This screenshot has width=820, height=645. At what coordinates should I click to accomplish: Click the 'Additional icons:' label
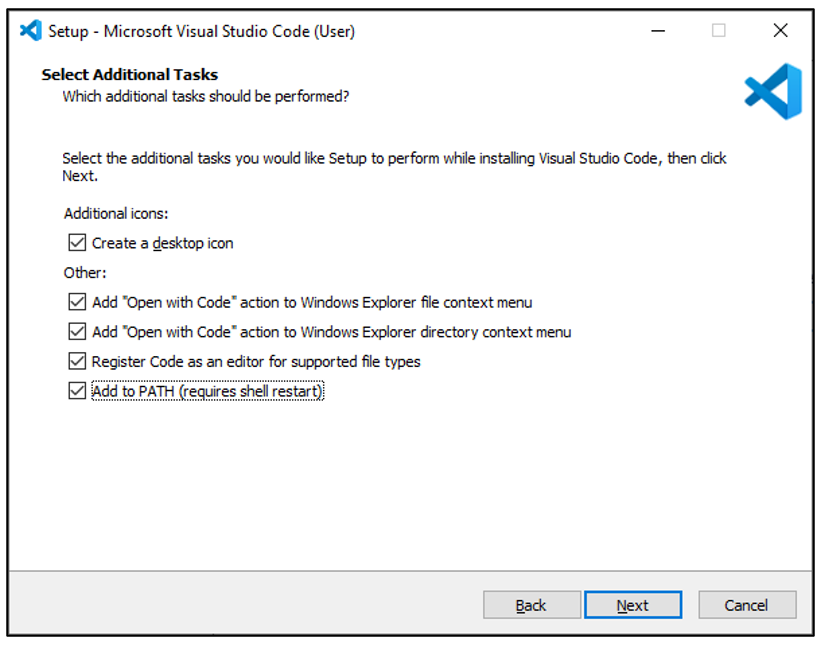tap(116, 213)
